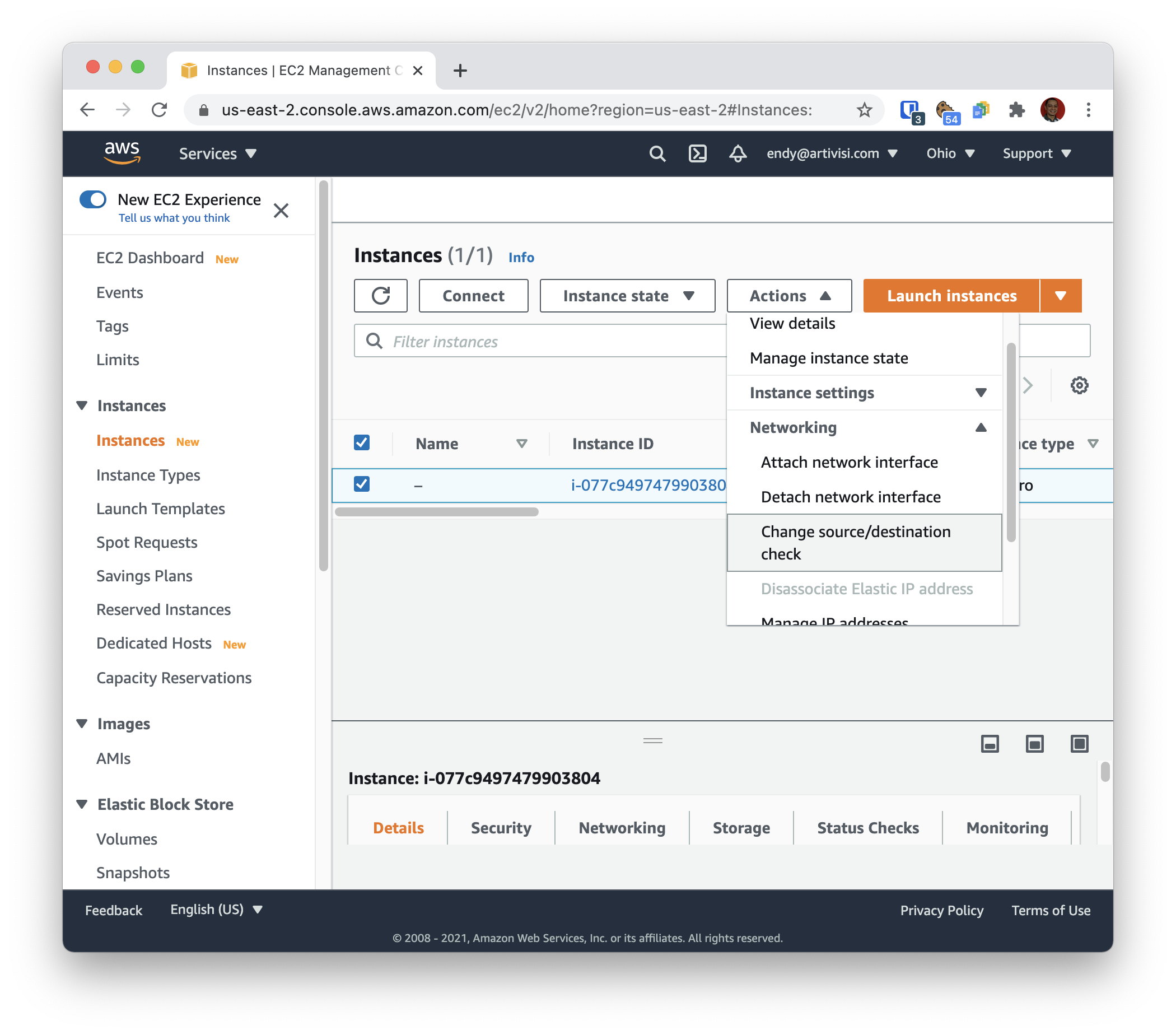1176x1035 pixels.
Task: Open a new browser tab
Action: point(460,71)
